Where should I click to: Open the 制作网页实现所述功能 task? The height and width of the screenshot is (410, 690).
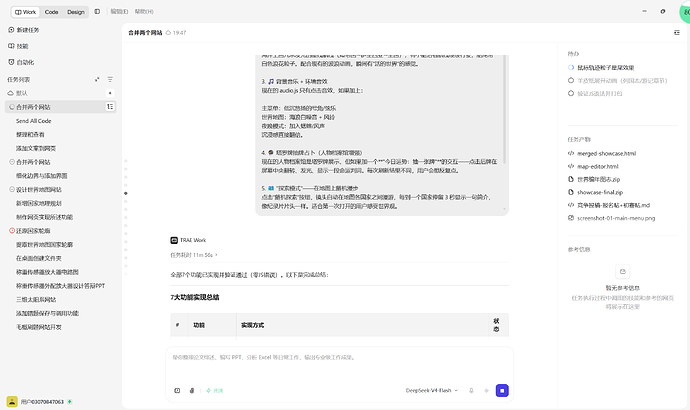coord(44,217)
